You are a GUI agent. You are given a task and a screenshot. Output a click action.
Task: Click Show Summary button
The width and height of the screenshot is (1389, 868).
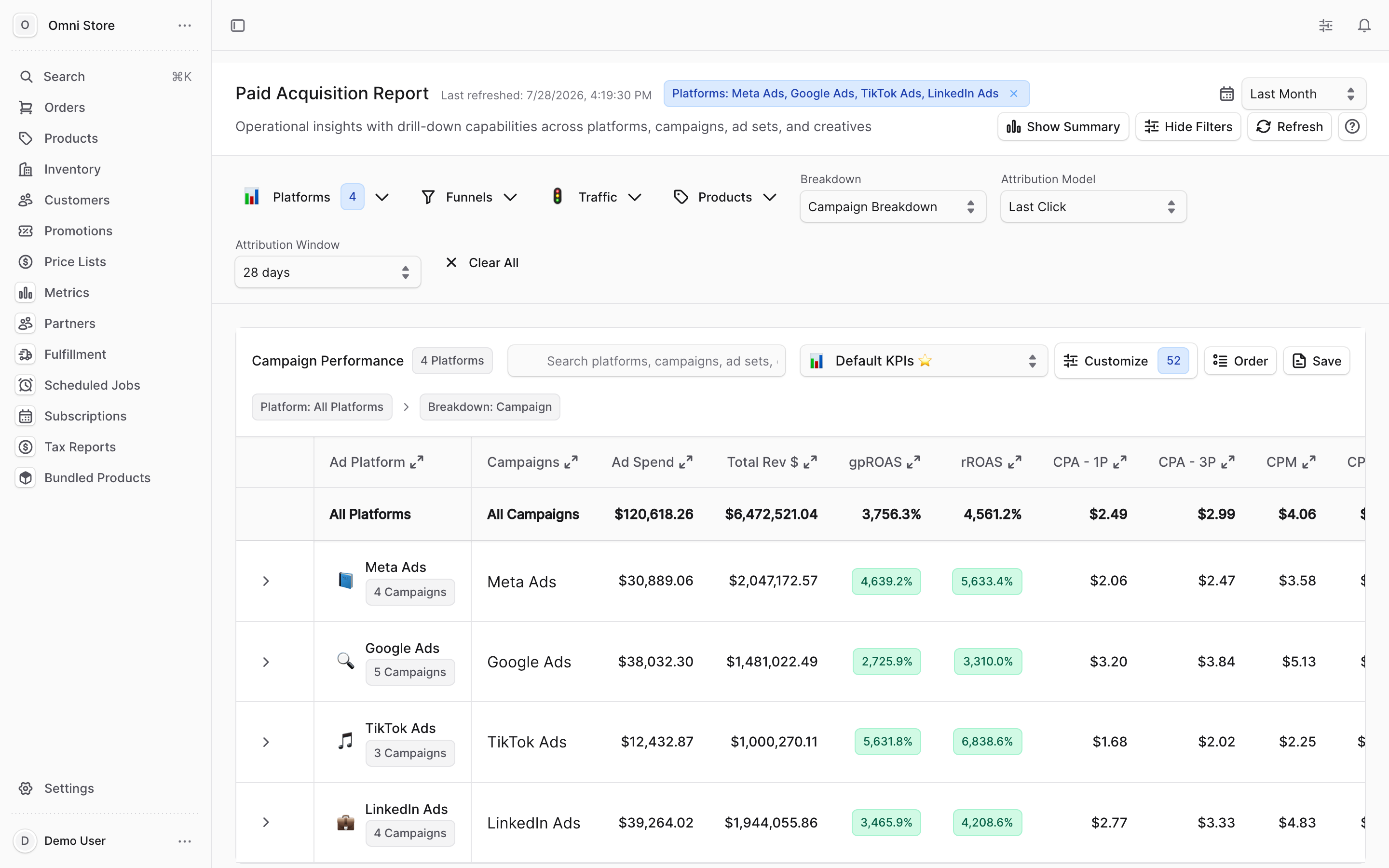(1063, 126)
